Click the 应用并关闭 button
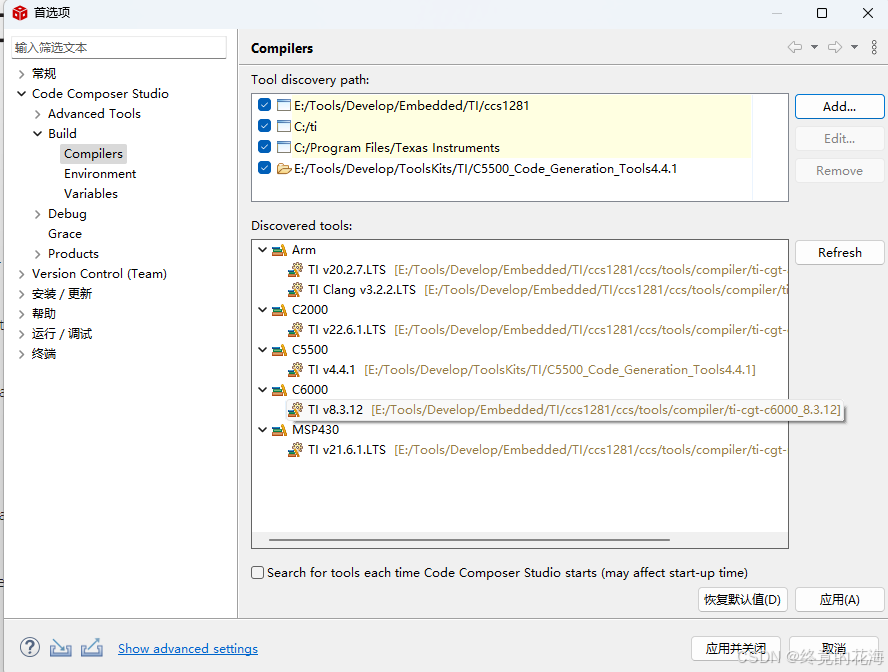 pos(736,649)
